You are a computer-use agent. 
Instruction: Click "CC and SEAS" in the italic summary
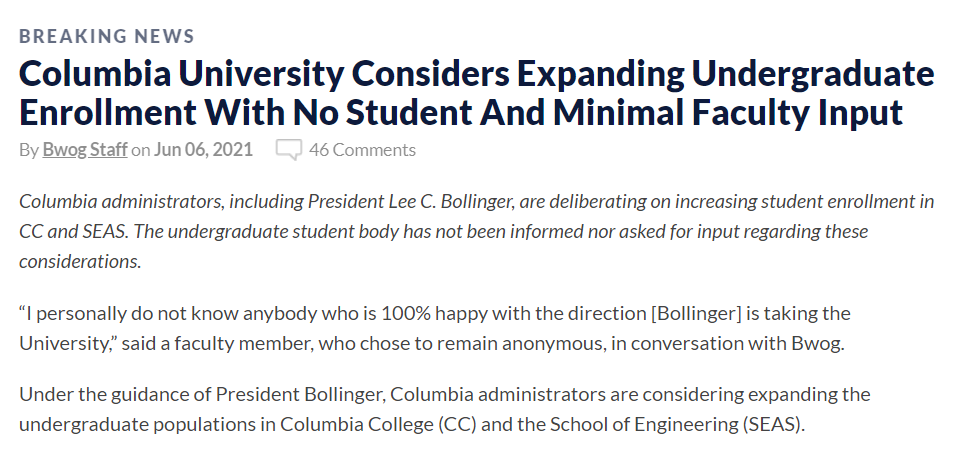[x=72, y=231]
